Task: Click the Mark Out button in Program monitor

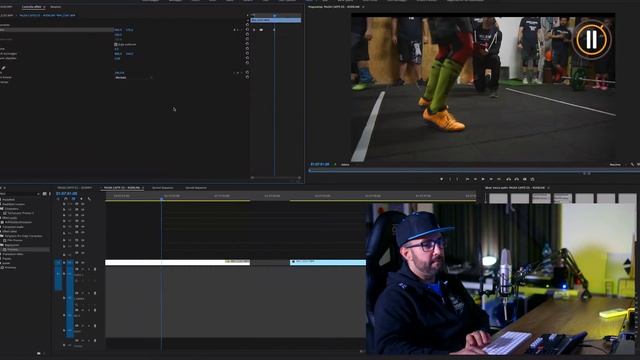Action: 458,179
